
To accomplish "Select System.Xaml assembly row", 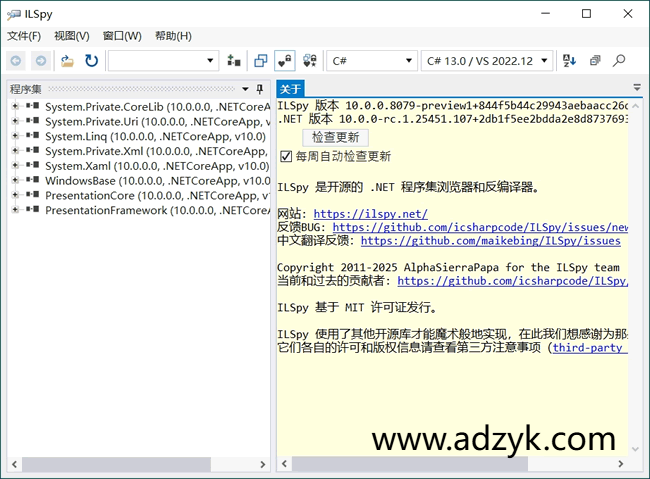I will point(157,166).
